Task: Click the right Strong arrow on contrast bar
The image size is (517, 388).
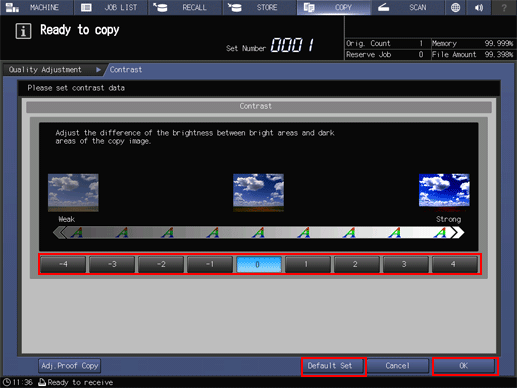Action: tap(458, 232)
